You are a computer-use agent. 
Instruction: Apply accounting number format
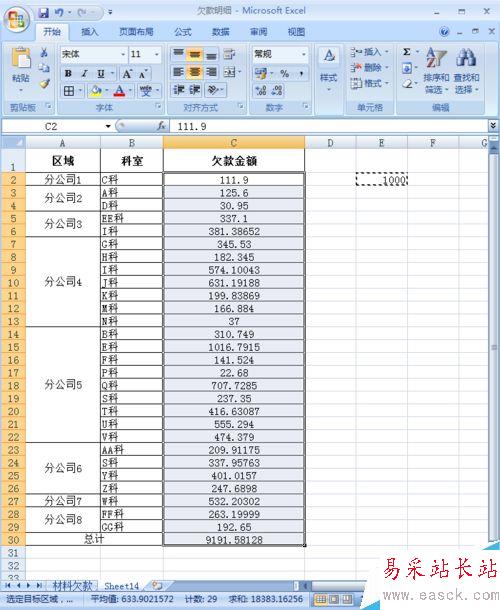[260, 73]
